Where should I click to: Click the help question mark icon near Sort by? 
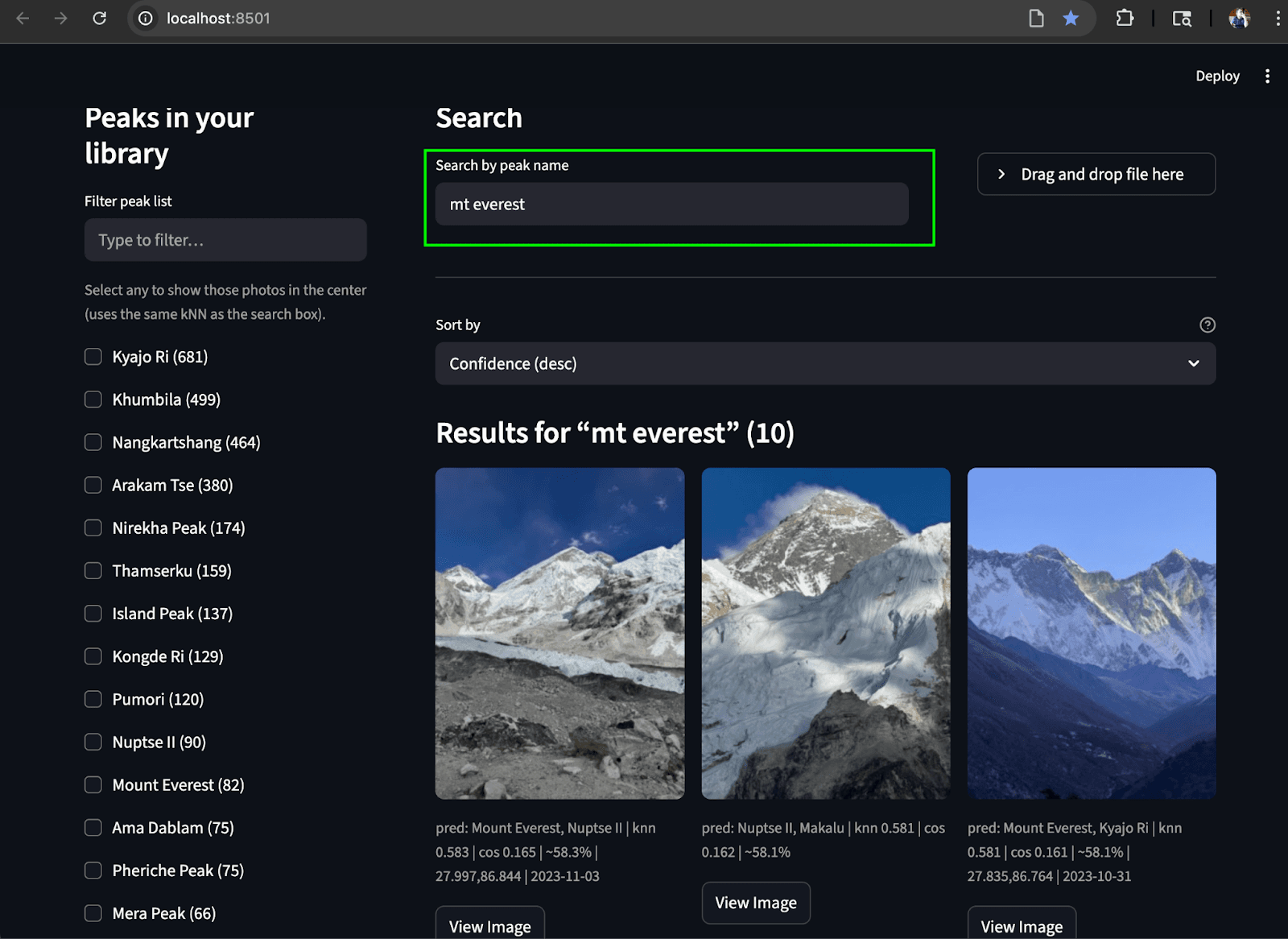(1207, 325)
